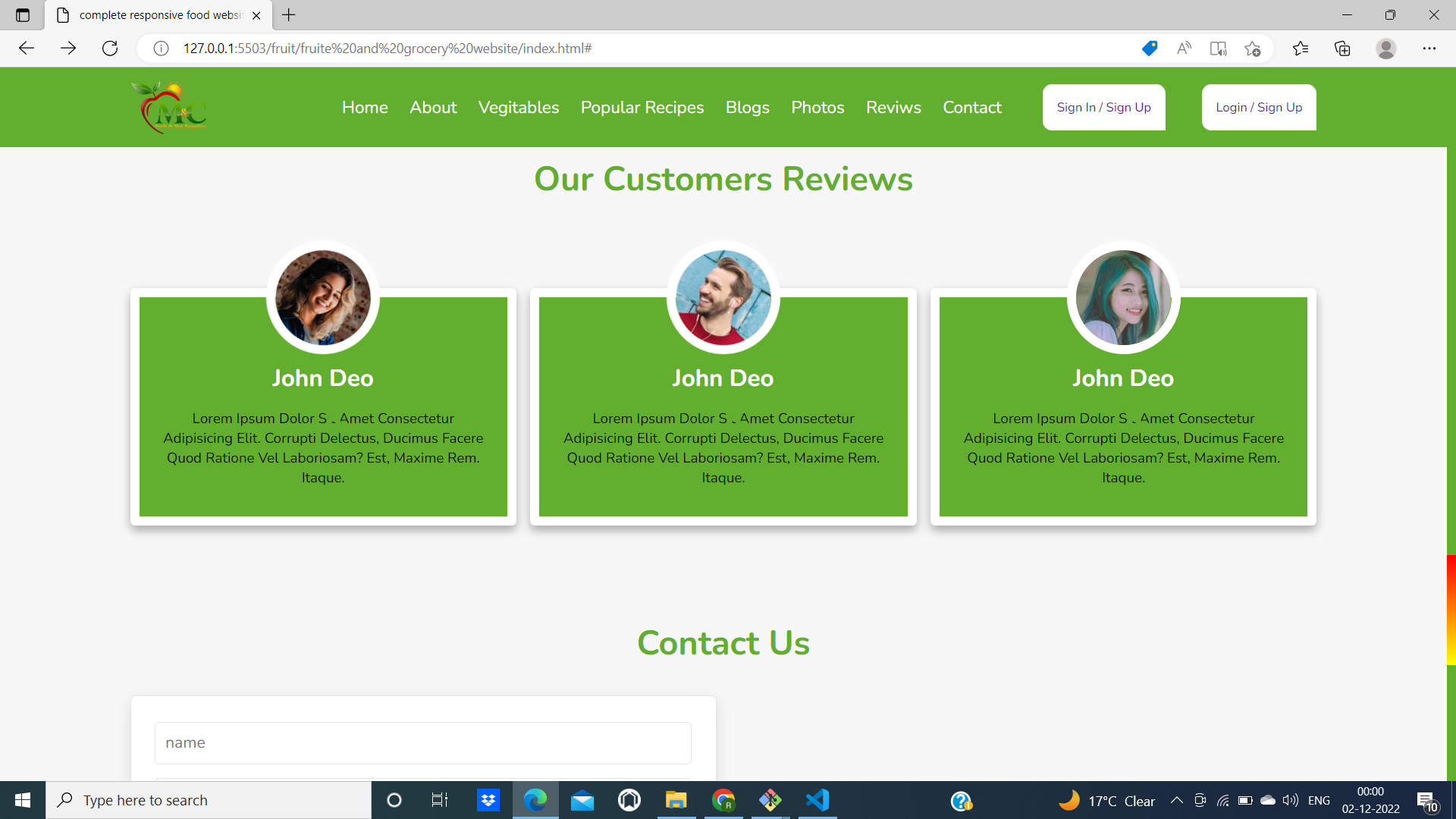
Task: Click the M&C fruit website logo
Action: 168,107
